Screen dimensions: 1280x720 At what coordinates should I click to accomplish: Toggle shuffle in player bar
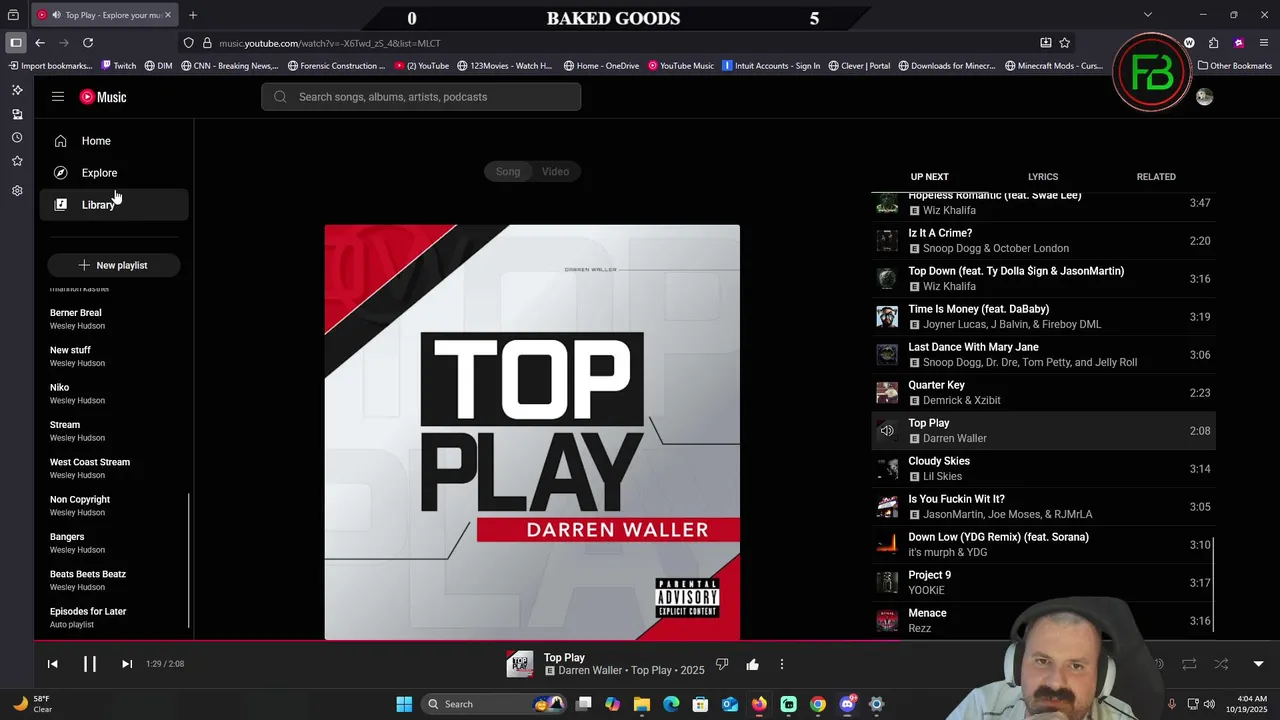coord(1221,664)
